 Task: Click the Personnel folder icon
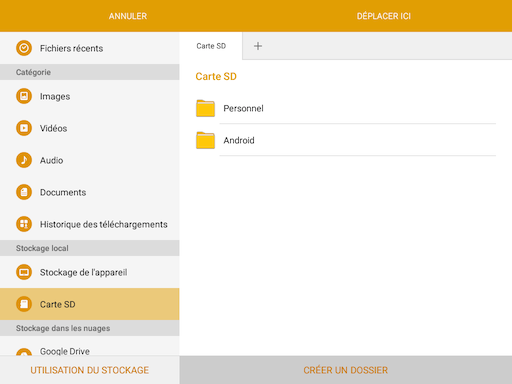click(x=205, y=108)
